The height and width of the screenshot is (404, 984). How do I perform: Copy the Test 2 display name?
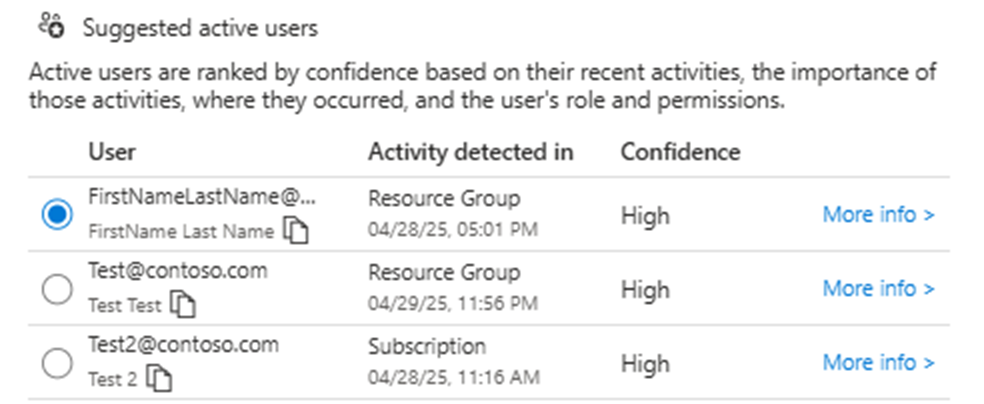159,379
